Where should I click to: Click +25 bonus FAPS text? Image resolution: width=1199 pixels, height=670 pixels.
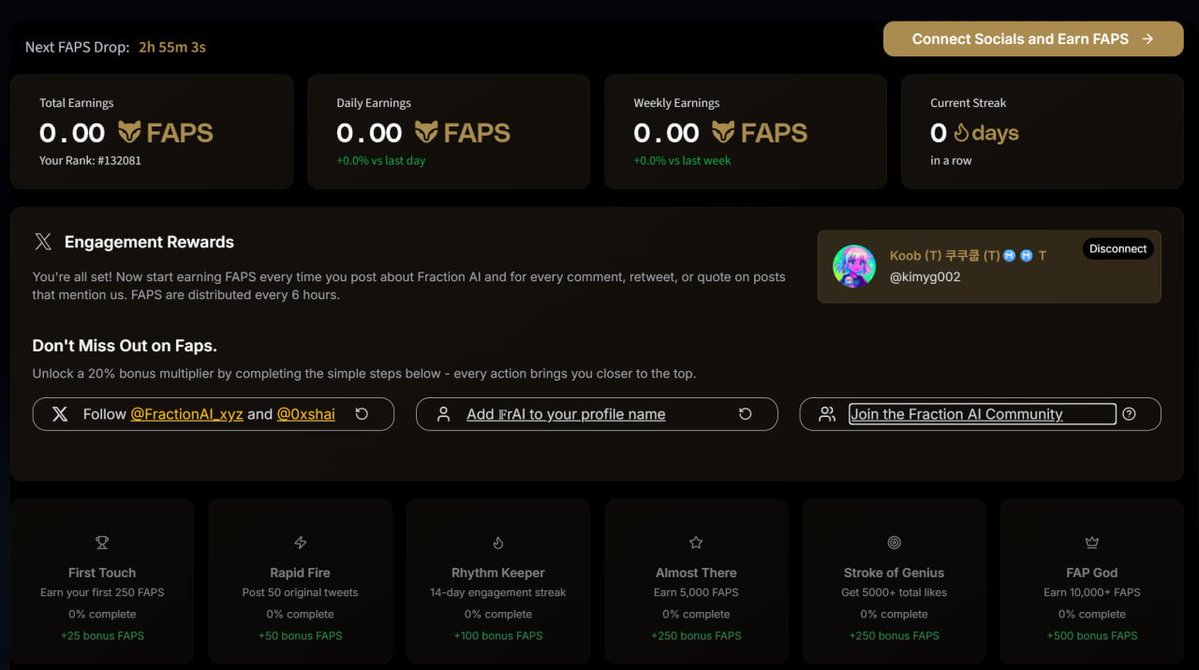(x=102, y=636)
